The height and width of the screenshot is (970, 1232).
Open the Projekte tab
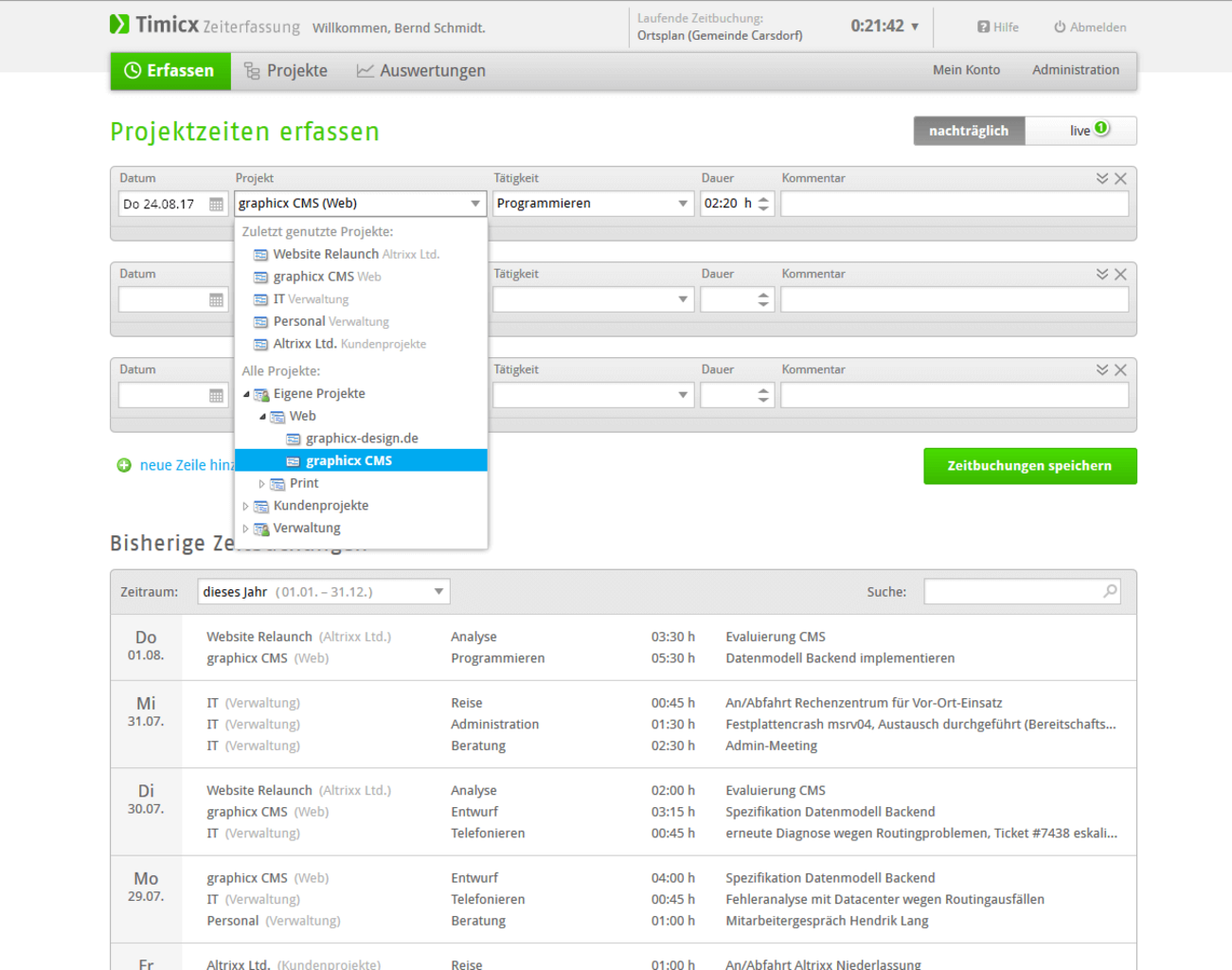(x=286, y=71)
